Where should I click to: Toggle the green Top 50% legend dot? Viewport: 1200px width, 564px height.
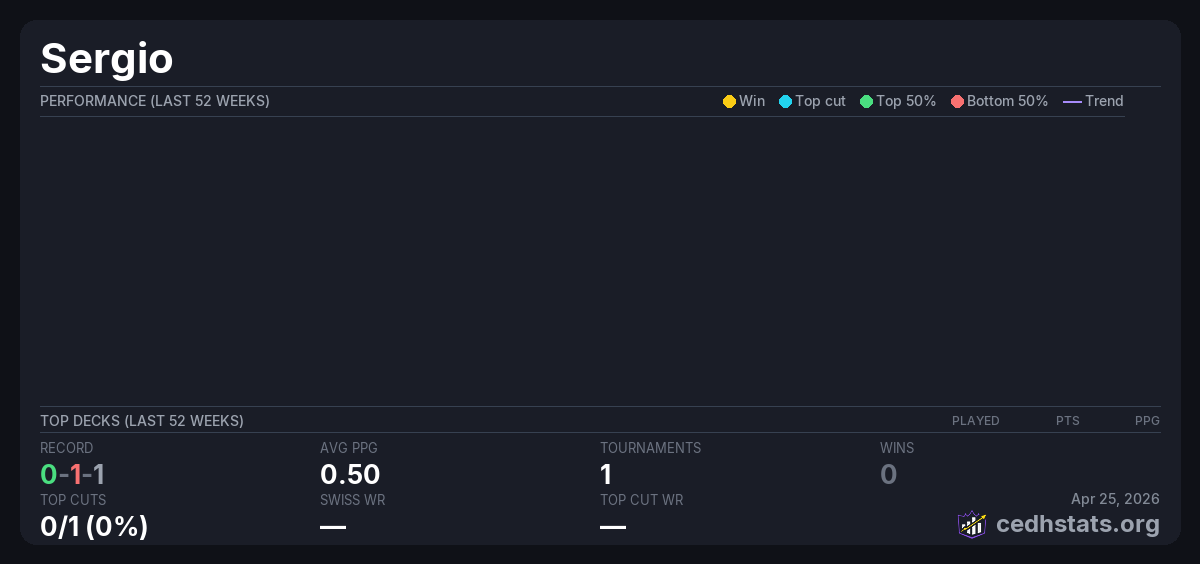866,101
